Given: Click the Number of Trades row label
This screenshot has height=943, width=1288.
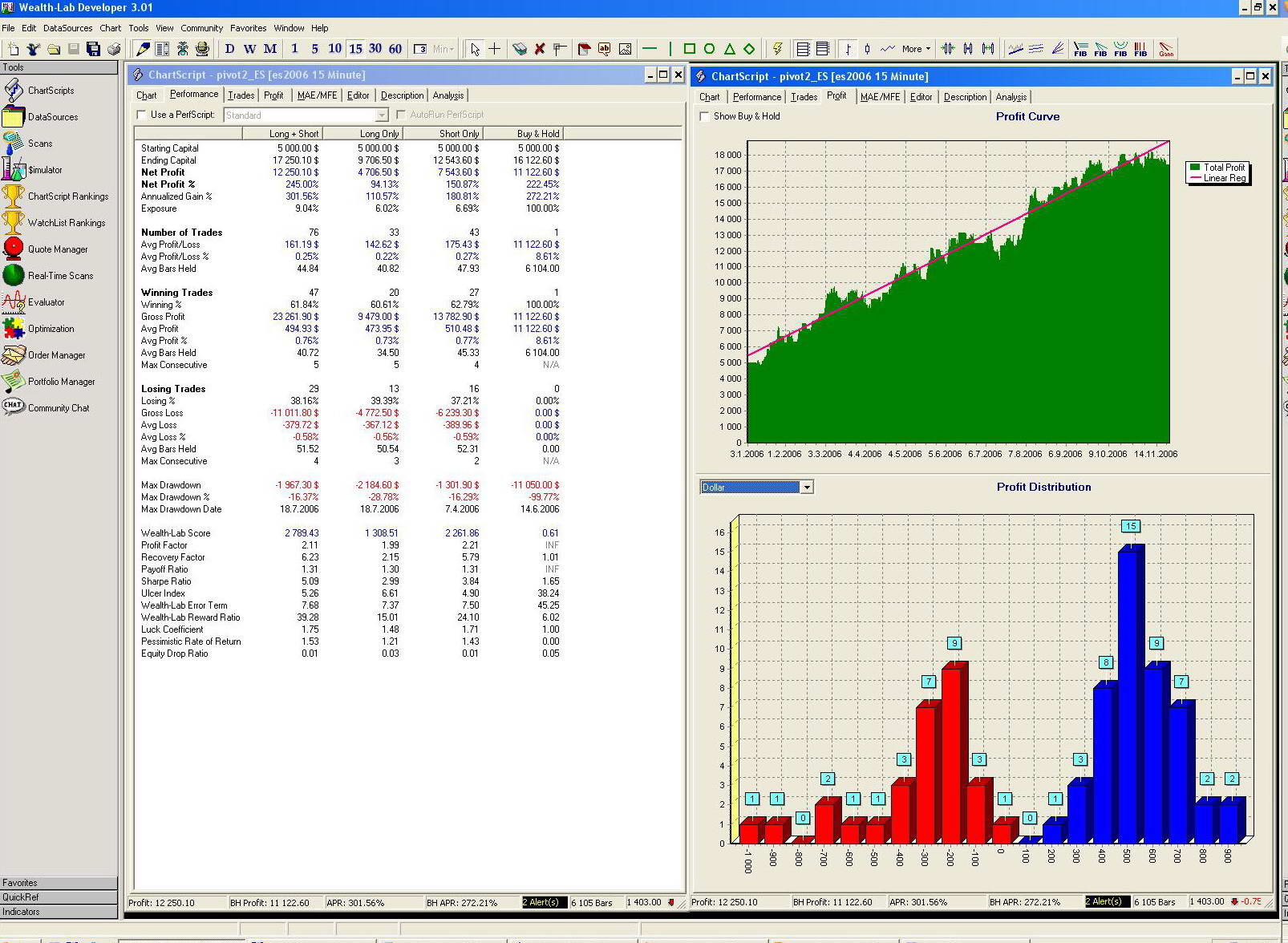Looking at the screenshot, I should (181, 233).
